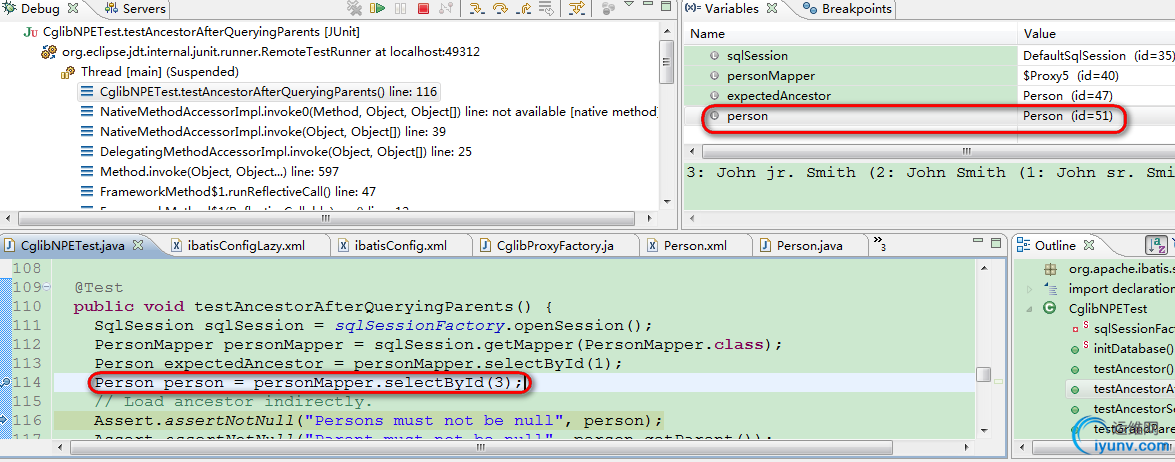Screen dimensions: 1175x462
Task: Close the Variables view tab
Action: click(x=771, y=9)
